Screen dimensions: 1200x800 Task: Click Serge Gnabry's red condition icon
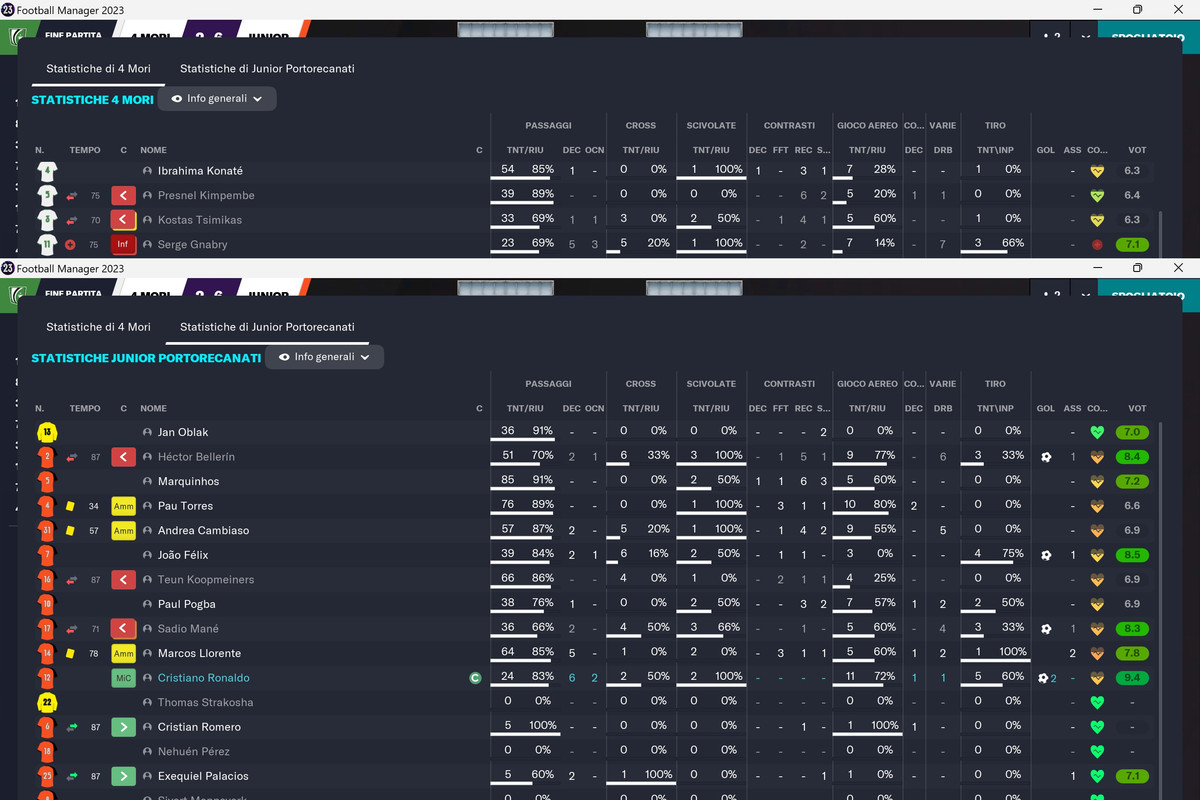coord(1097,245)
